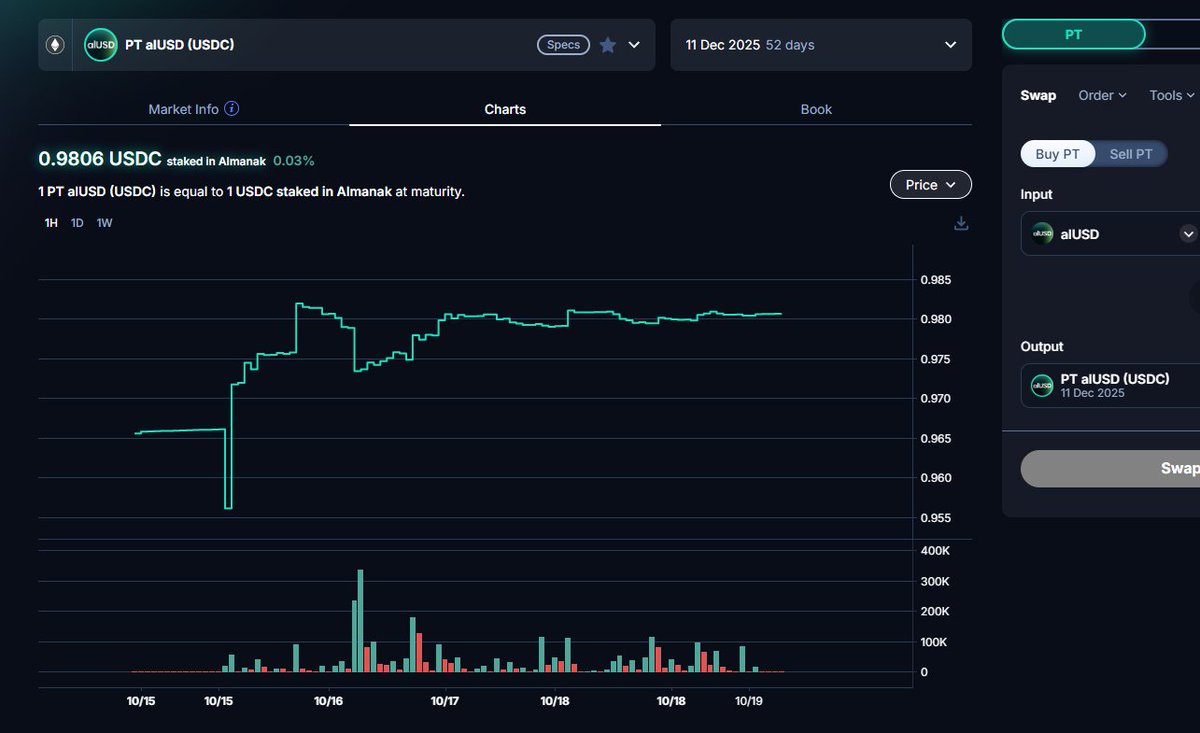Set chart interval to 1D
The height and width of the screenshot is (733, 1200).
(x=77, y=223)
